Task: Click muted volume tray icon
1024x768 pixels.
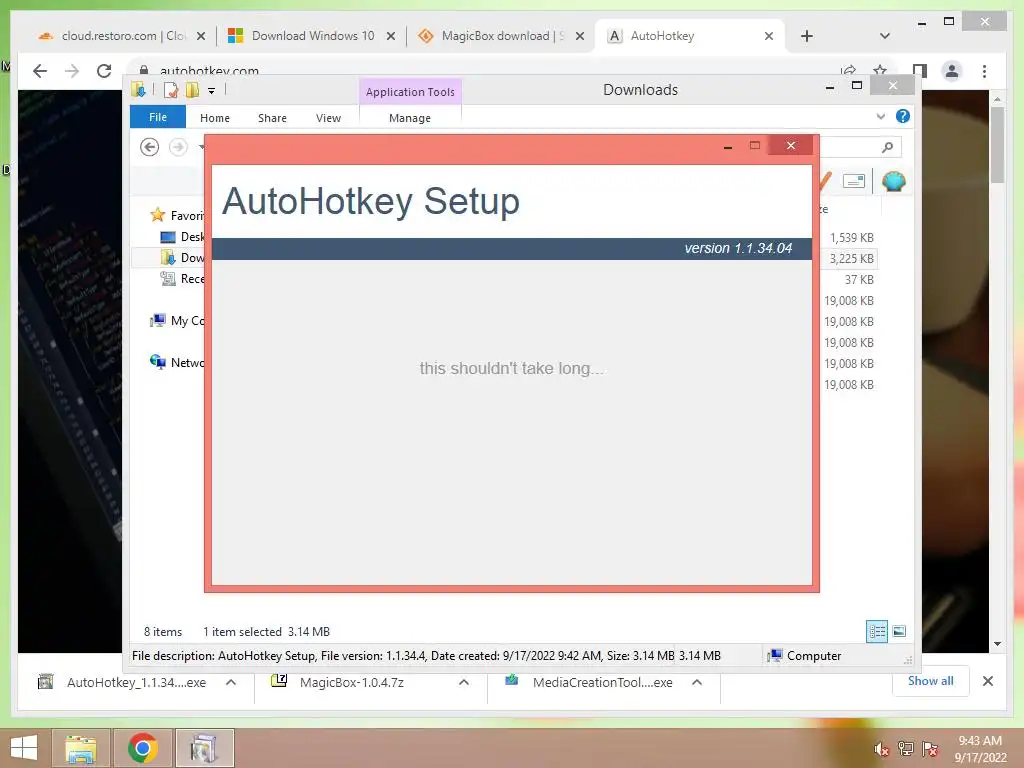Action: coord(882,749)
